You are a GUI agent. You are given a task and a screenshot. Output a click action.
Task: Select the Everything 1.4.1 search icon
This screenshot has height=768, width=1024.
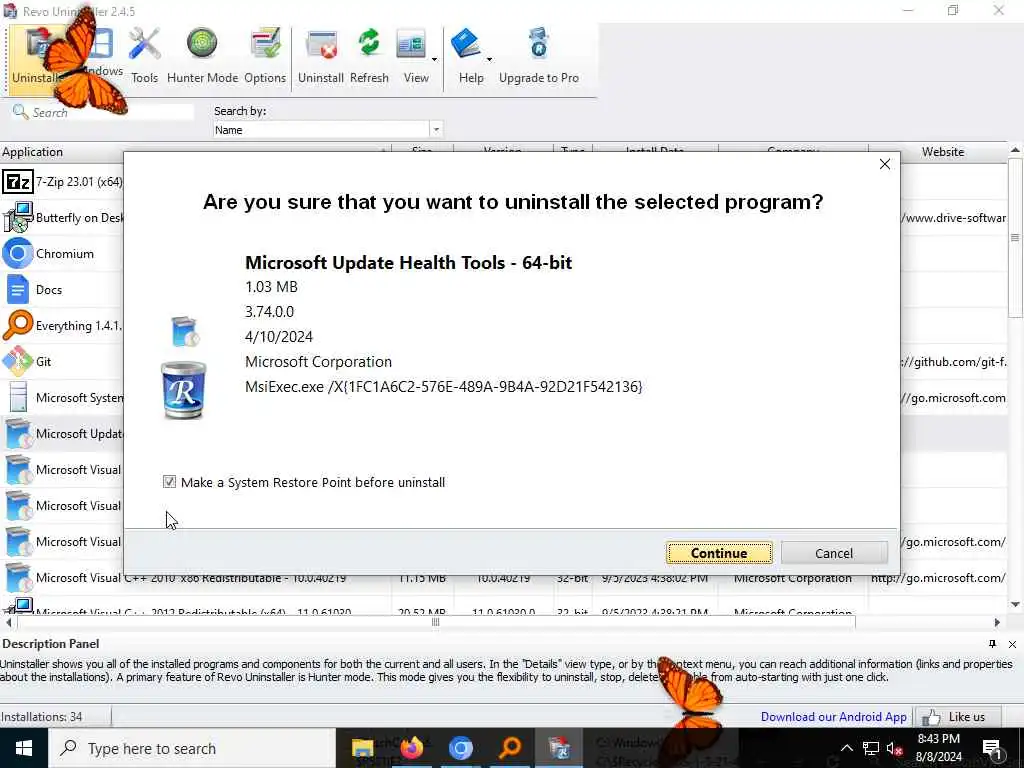click(18, 325)
